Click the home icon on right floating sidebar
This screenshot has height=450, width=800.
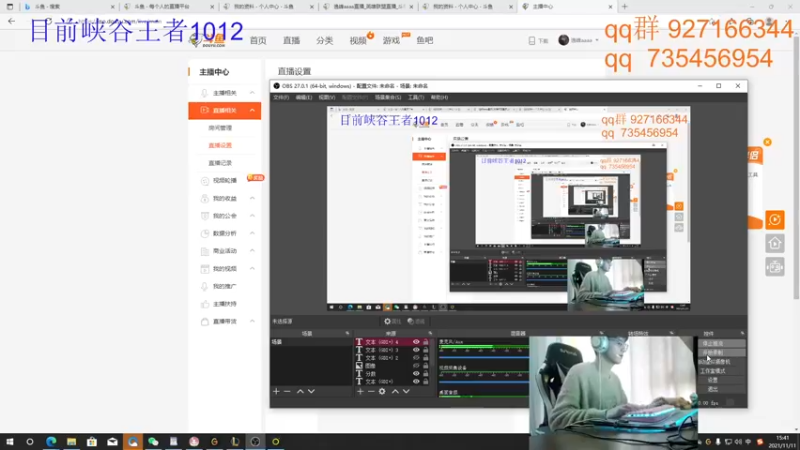point(774,243)
